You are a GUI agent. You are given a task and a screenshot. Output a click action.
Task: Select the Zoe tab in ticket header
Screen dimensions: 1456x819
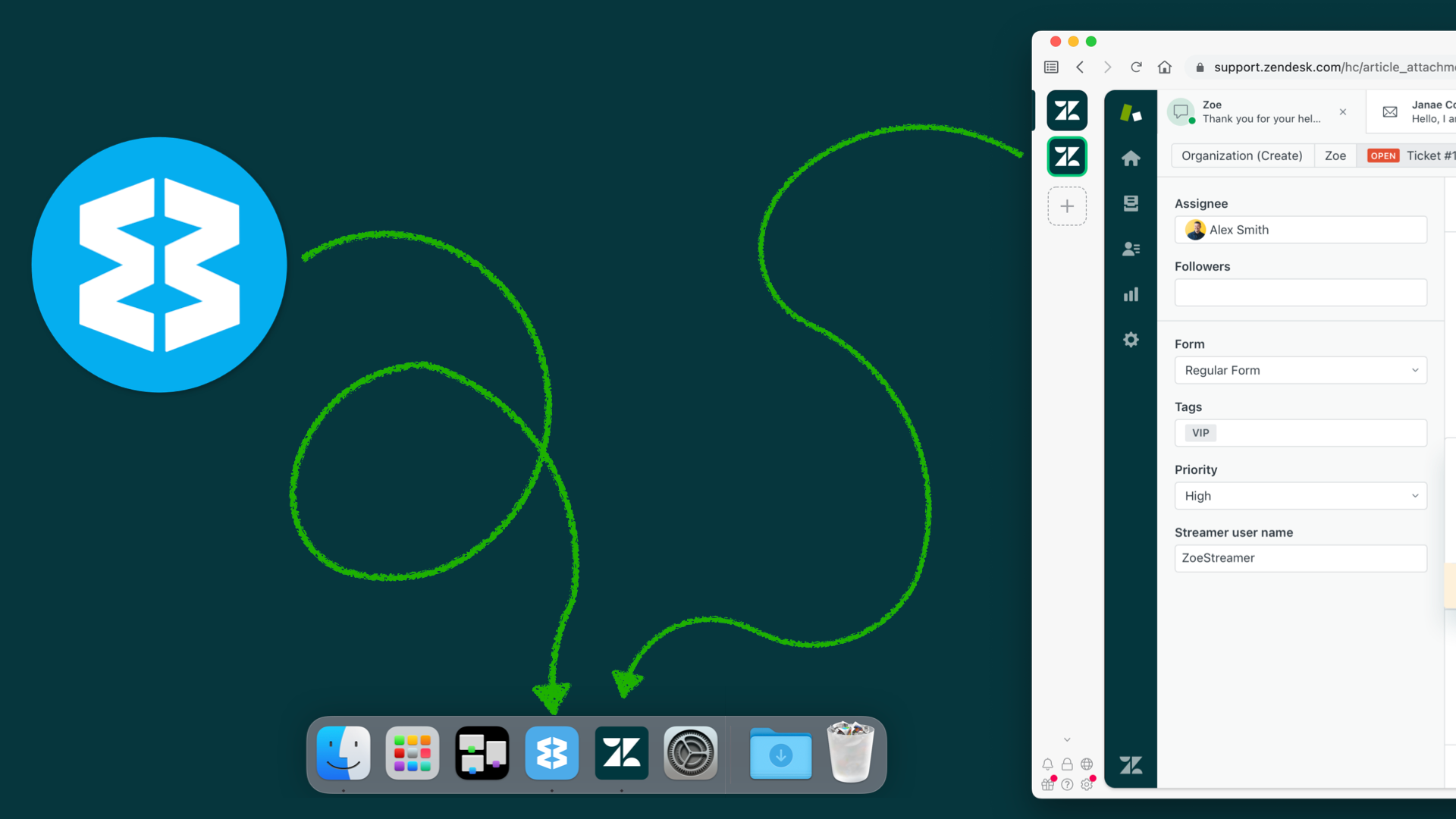1335,156
